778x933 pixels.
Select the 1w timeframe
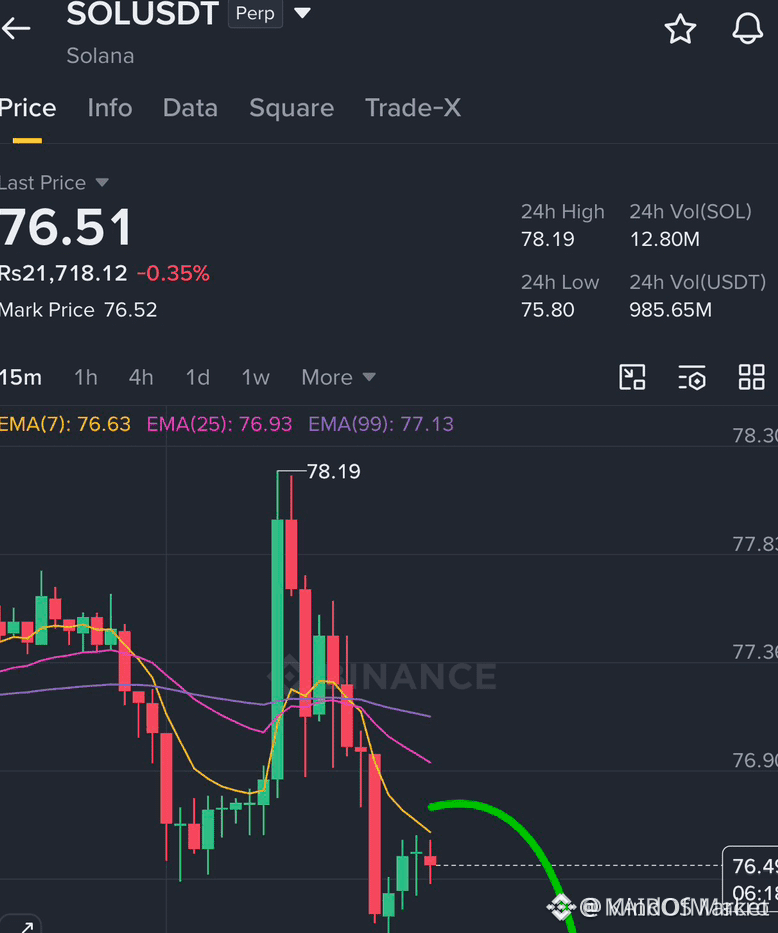255,377
